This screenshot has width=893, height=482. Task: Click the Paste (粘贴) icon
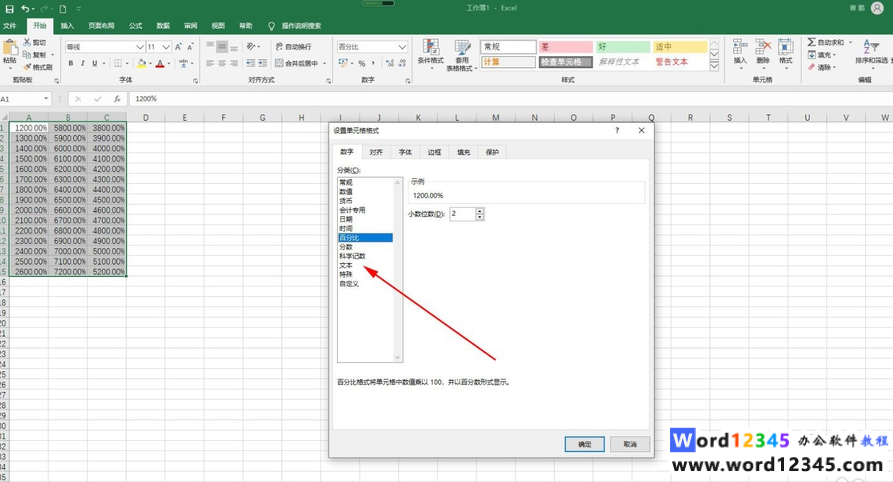coord(10,50)
